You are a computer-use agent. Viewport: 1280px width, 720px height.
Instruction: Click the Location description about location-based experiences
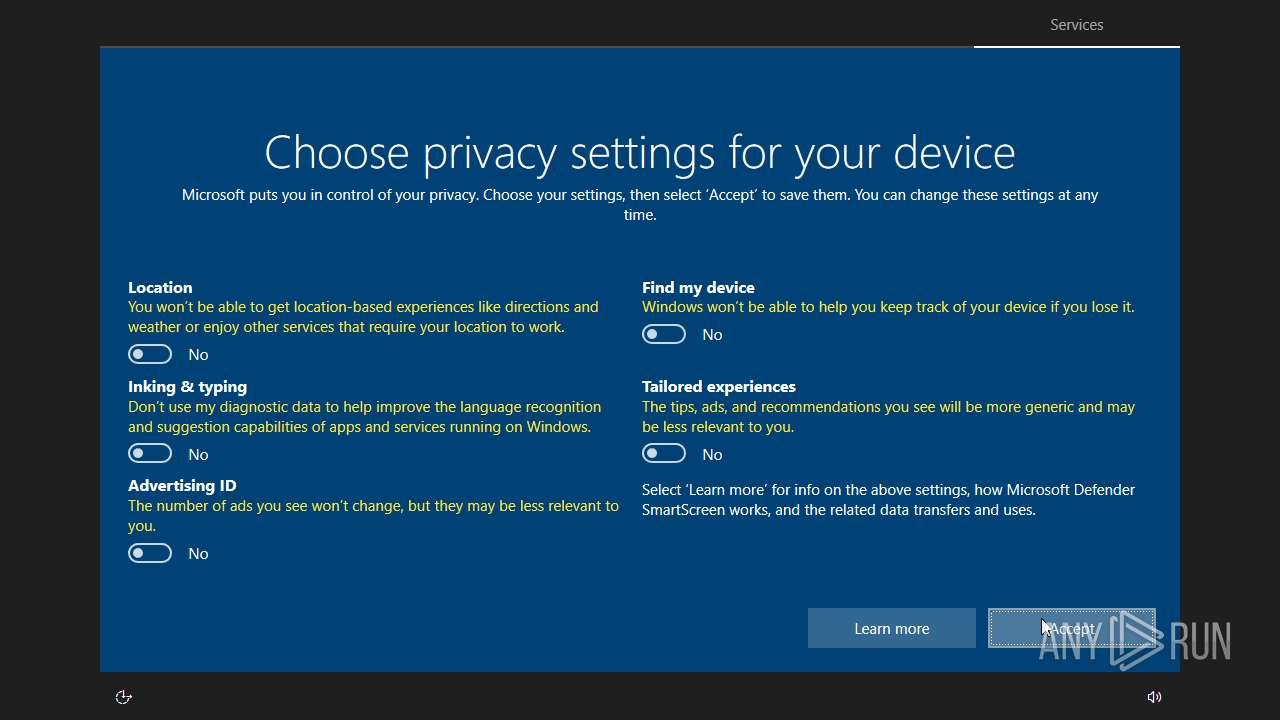coord(363,317)
